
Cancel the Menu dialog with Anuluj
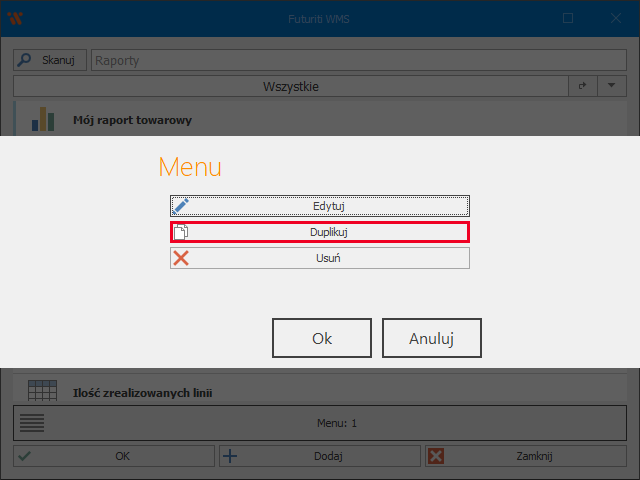[432, 338]
